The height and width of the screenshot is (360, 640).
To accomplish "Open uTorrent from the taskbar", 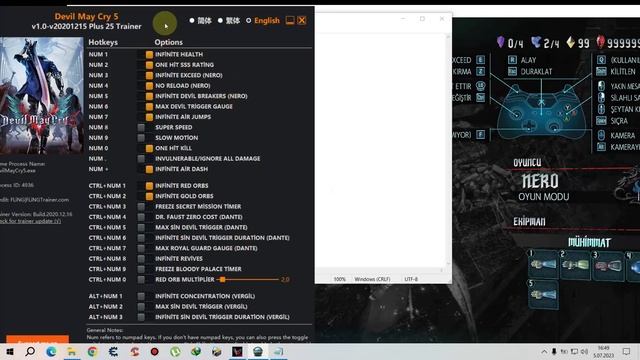I will [176, 351].
